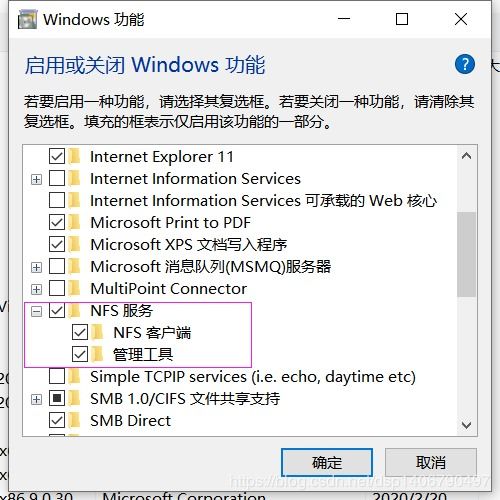Click the folder icon beside SMB Direct

(x=75, y=420)
